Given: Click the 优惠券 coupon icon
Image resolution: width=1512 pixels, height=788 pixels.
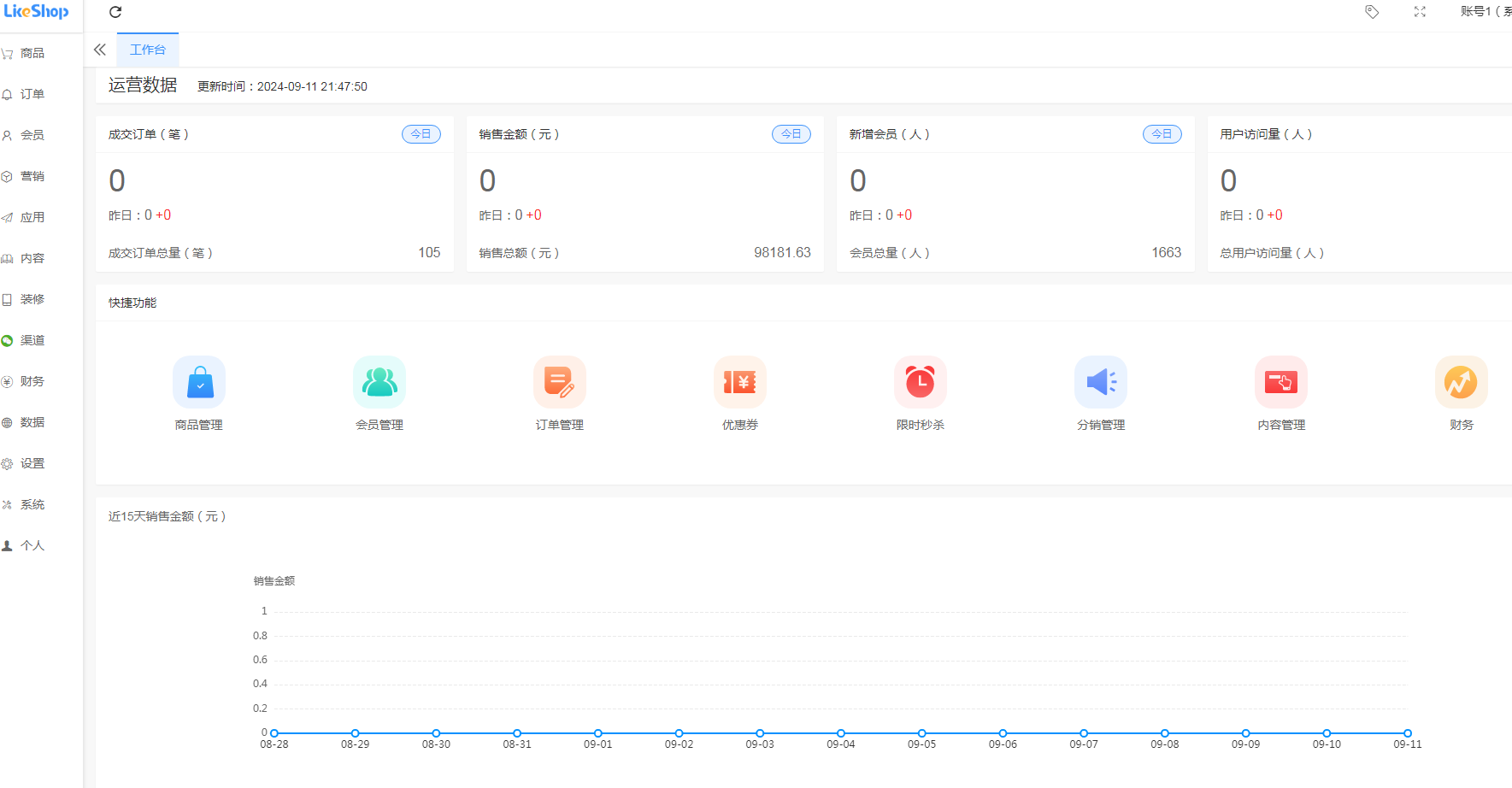Looking at the screenshot, I should tap(740, 382).
